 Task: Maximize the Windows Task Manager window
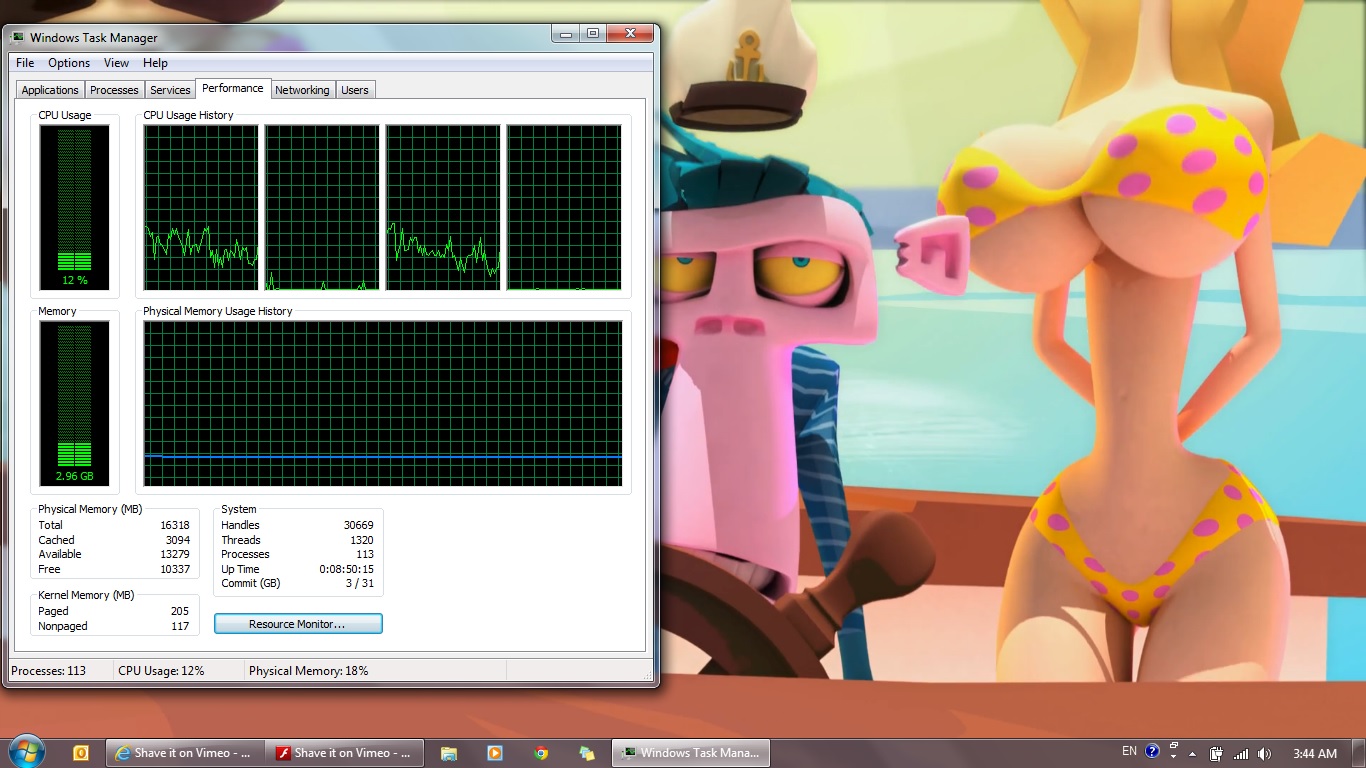tap(593, 34)
